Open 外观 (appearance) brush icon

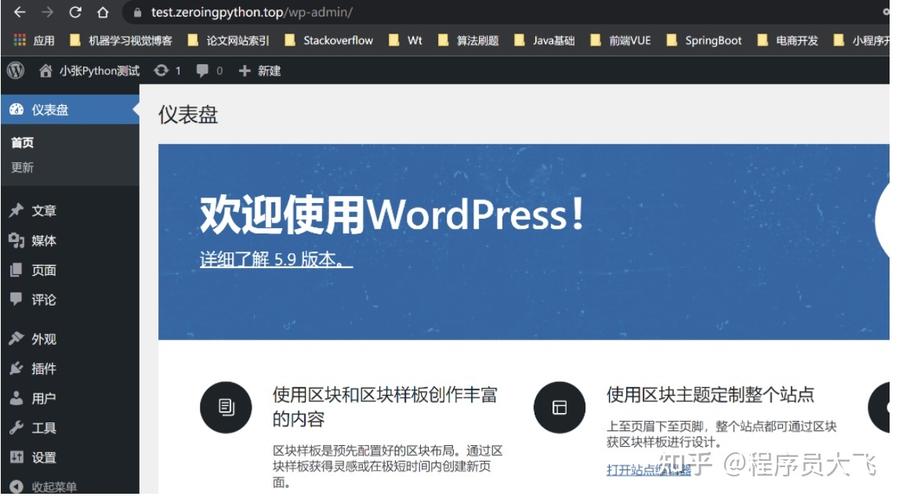coord(16,338)
